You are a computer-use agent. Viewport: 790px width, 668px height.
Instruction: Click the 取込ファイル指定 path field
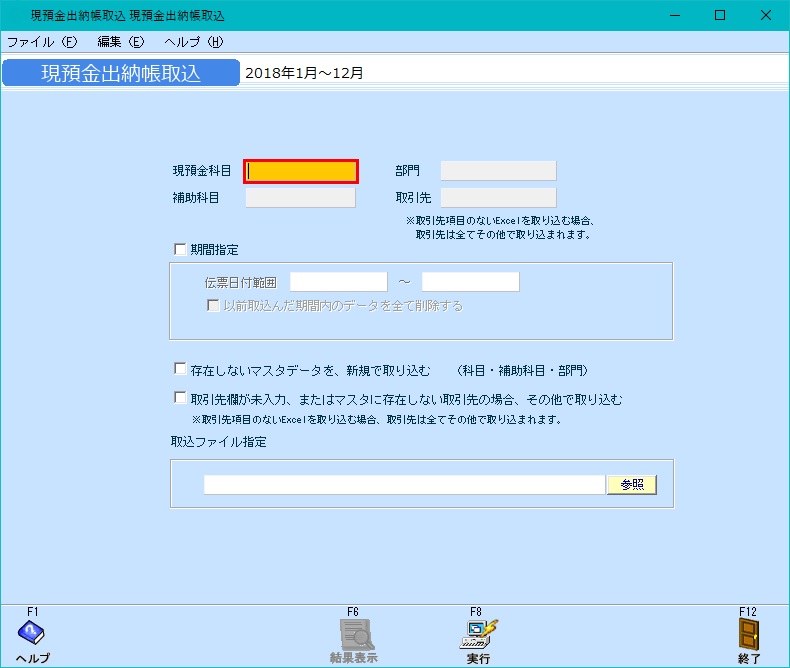(405, 485)
